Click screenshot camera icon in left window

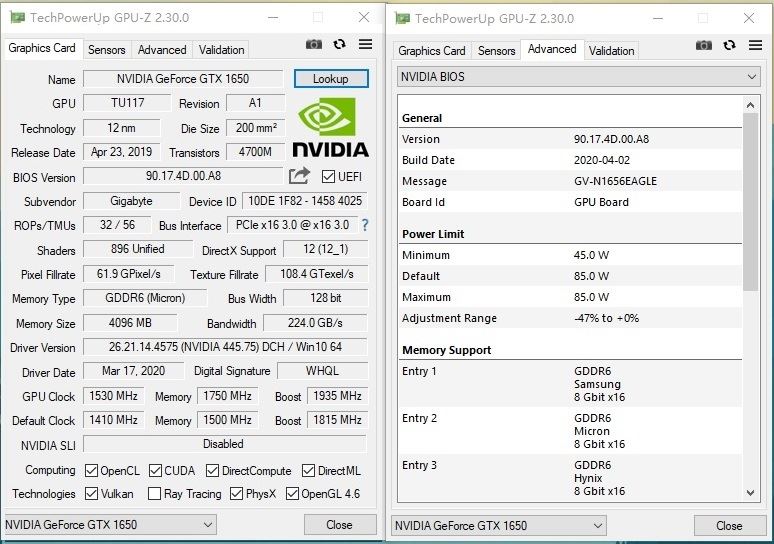point(313,44)
